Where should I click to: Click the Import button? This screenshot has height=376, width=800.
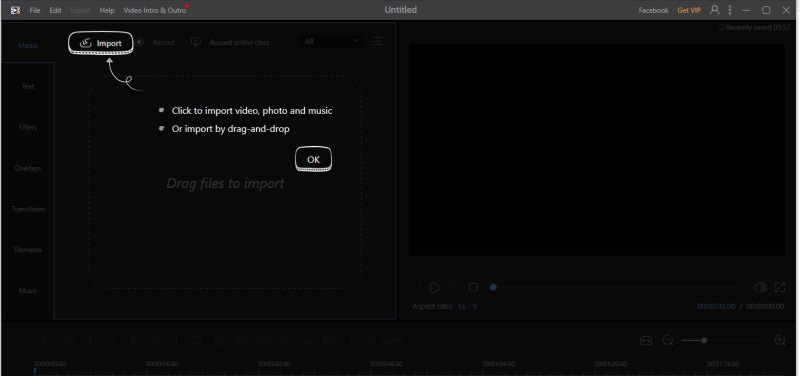[101, 43]
